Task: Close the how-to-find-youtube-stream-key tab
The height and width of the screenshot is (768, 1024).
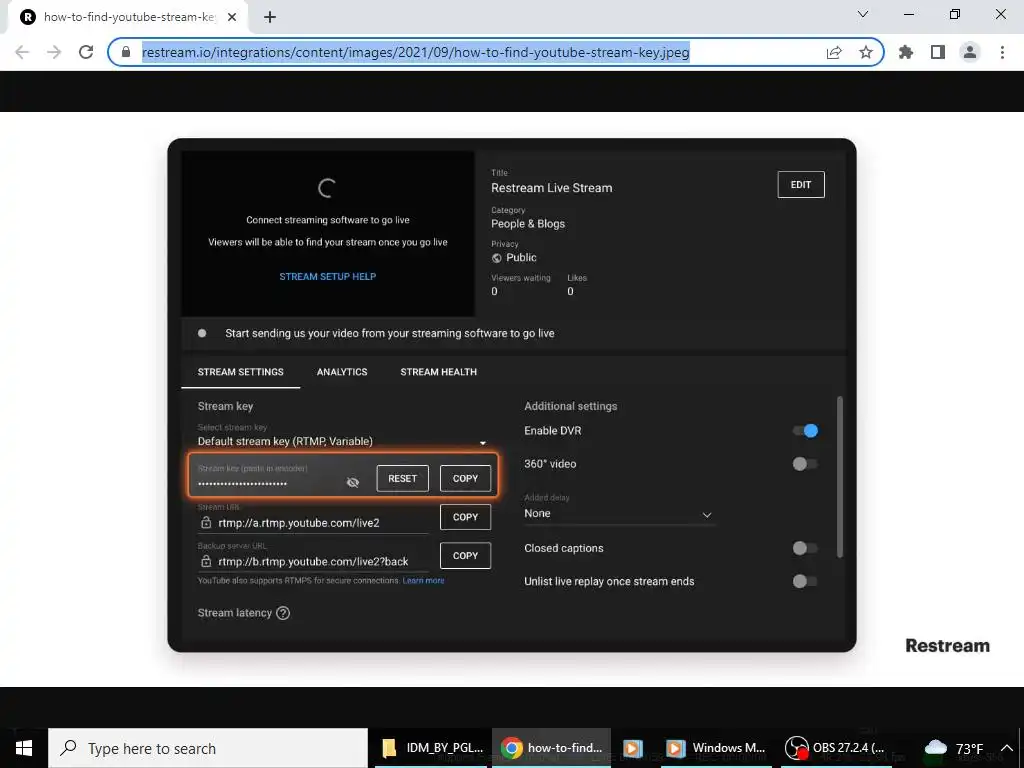Action: [232, 17]
